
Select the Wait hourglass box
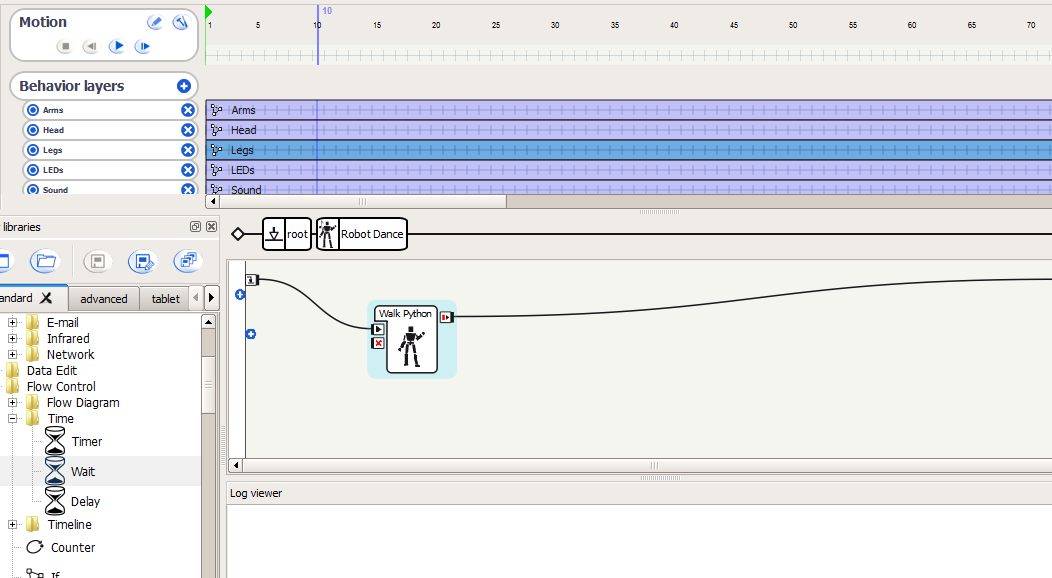tap(55, 471)
